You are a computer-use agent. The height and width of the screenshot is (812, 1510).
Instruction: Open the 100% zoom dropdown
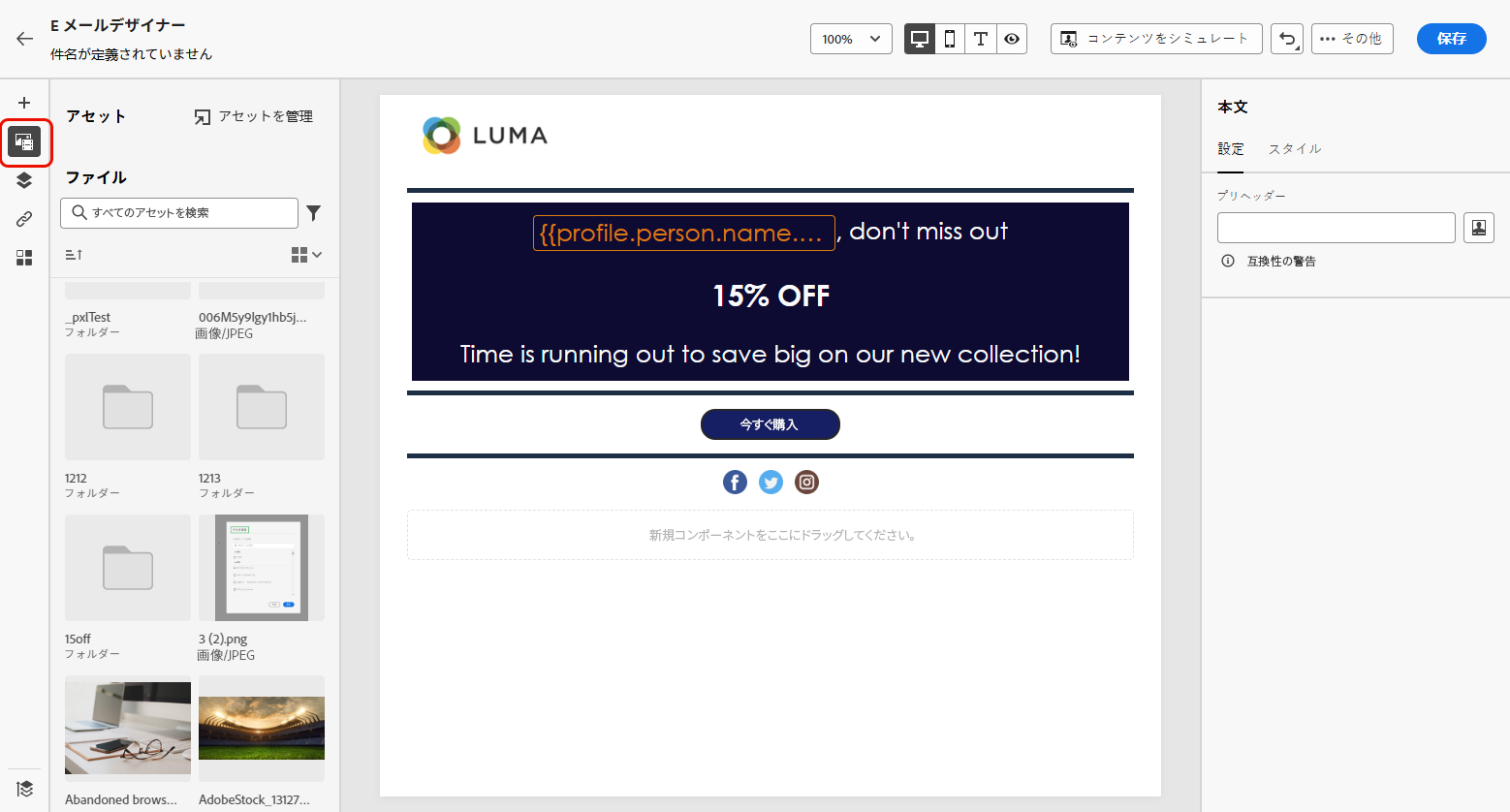850,39
